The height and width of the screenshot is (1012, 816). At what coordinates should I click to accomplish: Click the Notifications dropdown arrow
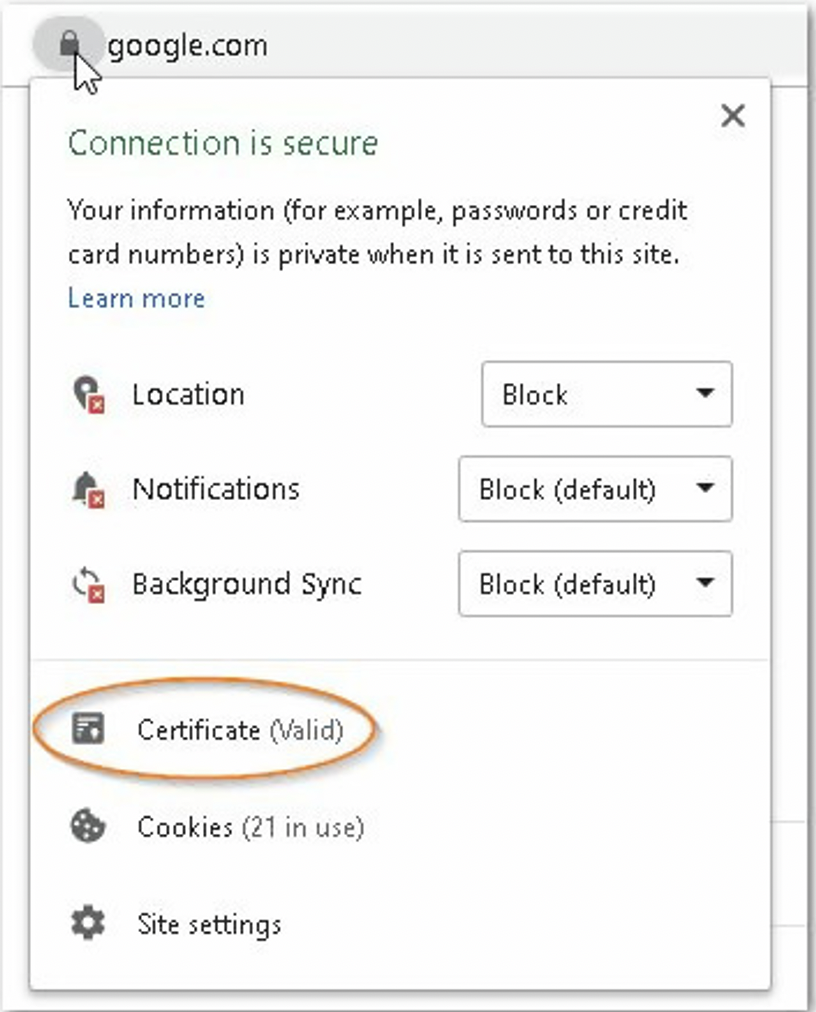705,488
